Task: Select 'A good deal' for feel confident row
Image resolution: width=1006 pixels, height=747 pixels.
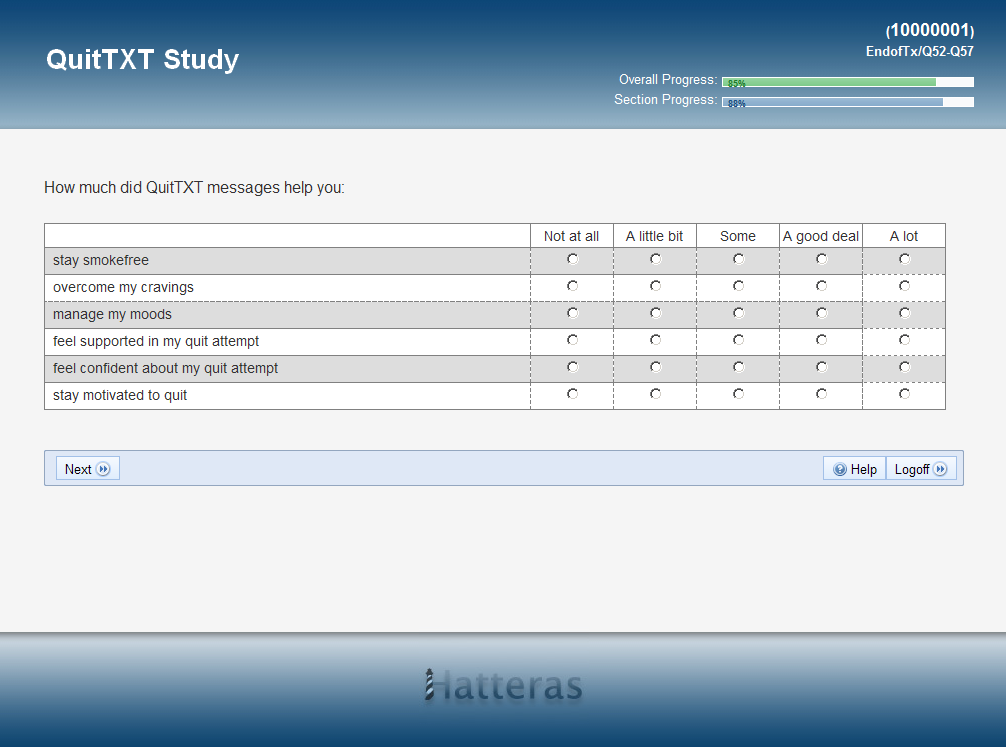Action: click(821, 366)
